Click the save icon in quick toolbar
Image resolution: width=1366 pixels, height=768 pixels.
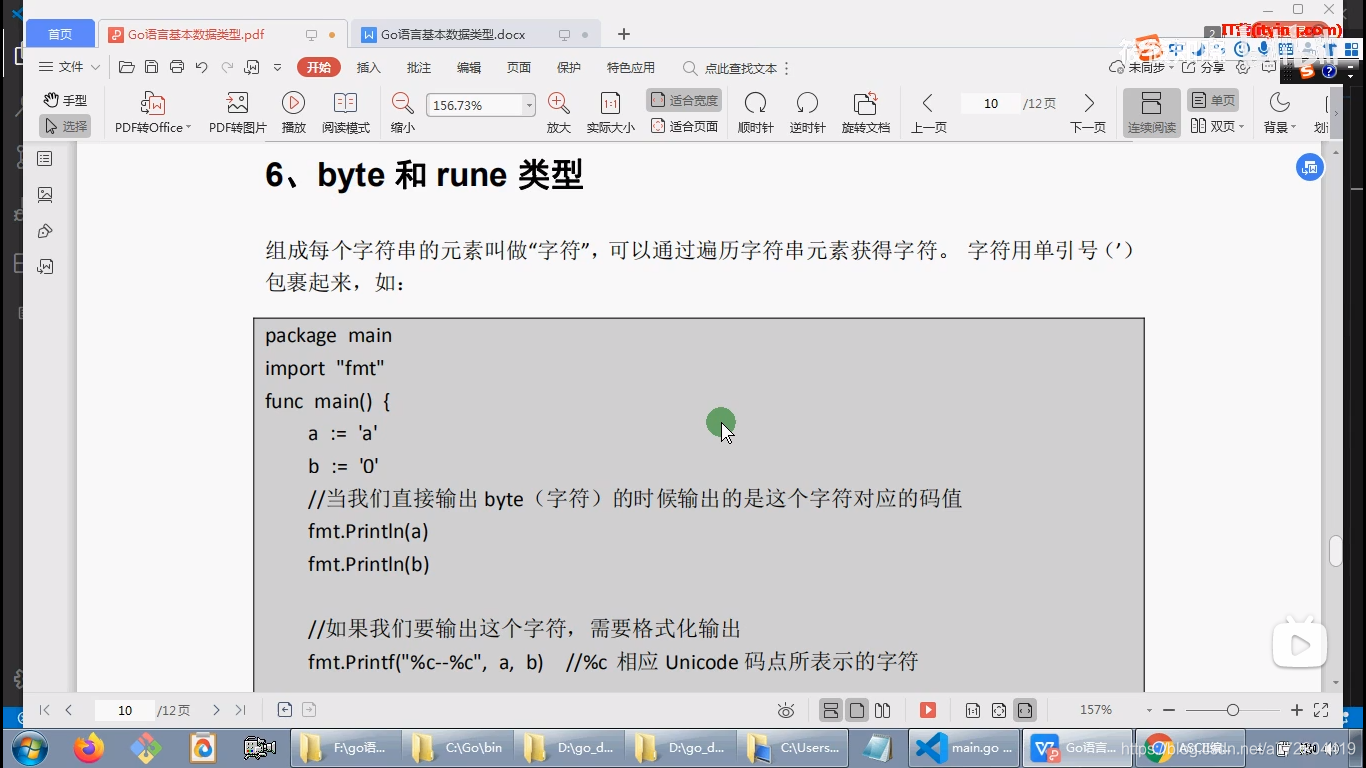151,67
